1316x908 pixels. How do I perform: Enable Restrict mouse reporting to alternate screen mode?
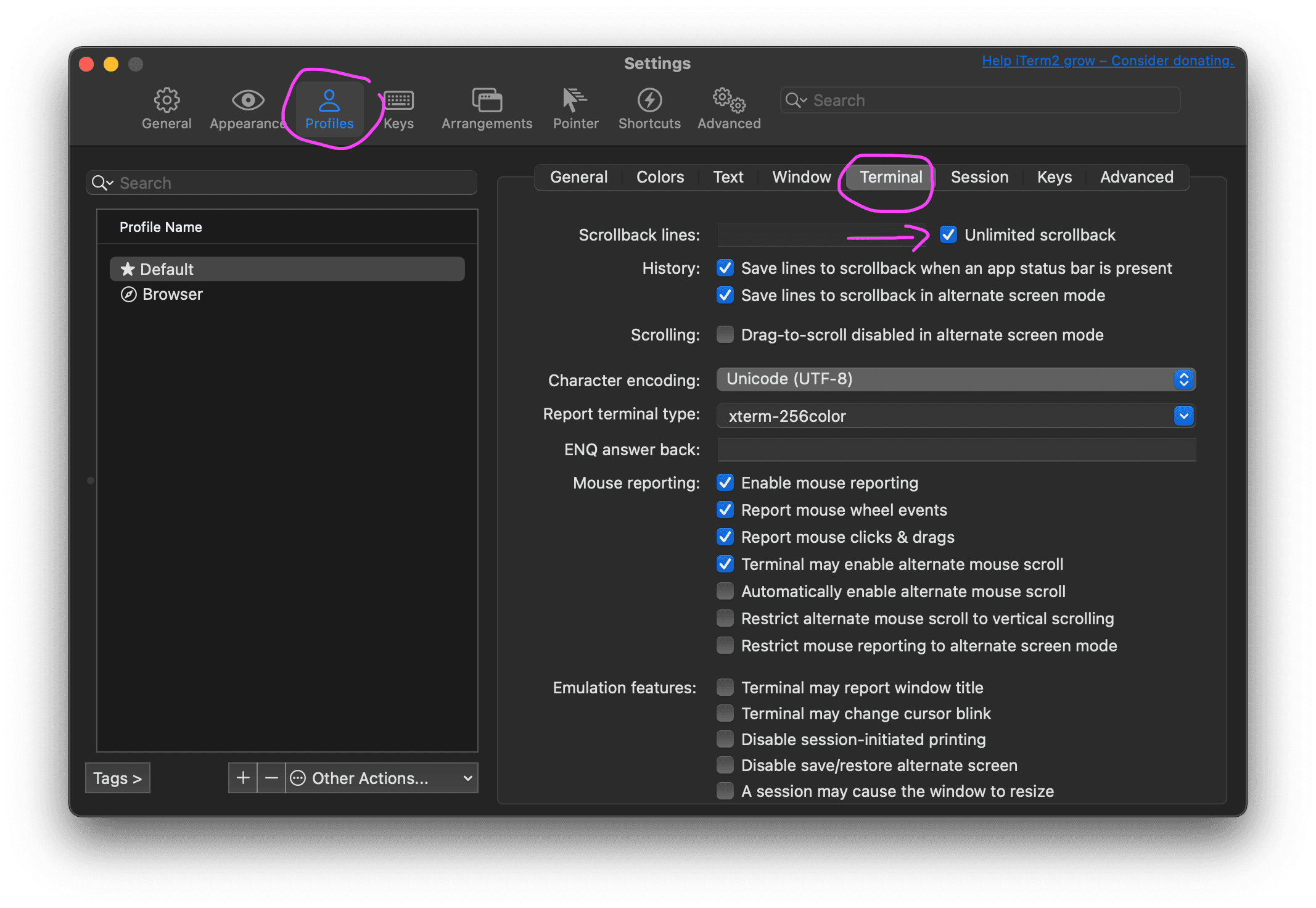[x=725, y=645]
